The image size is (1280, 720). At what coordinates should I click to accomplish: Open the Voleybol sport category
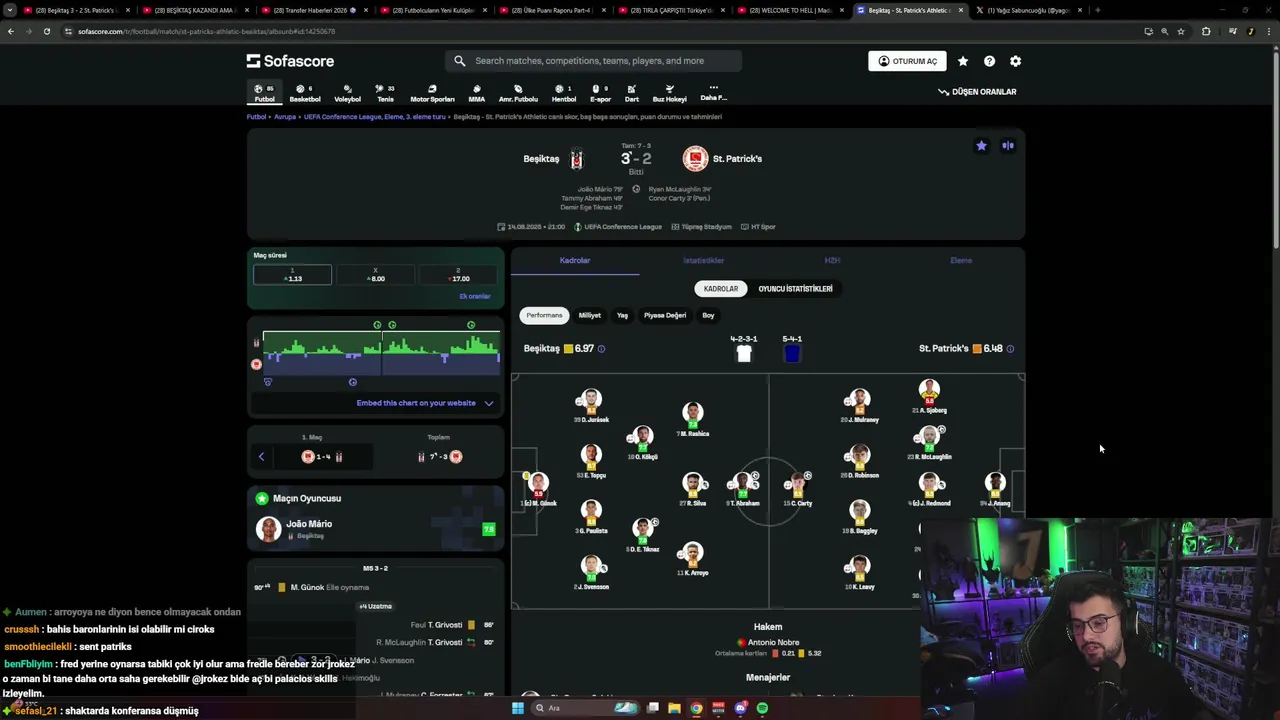[x=347, y=93]
